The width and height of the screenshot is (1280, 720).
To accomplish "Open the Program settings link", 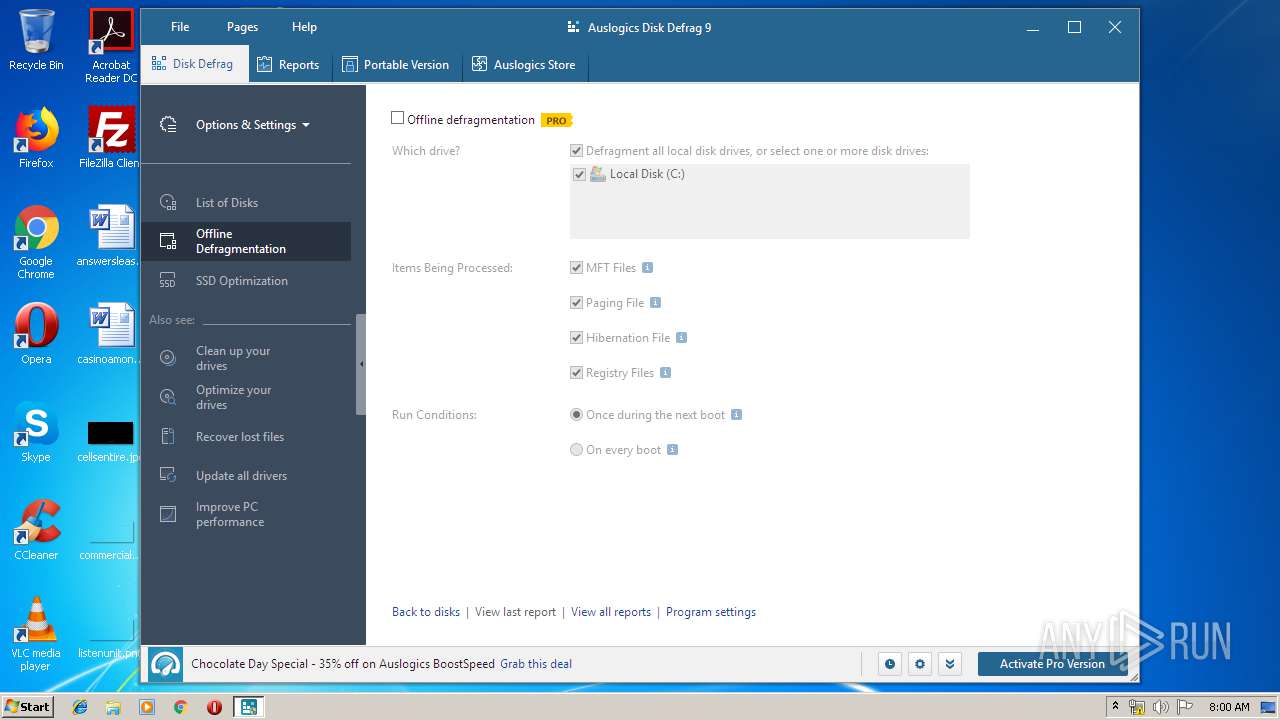I will tap(711, 612).
